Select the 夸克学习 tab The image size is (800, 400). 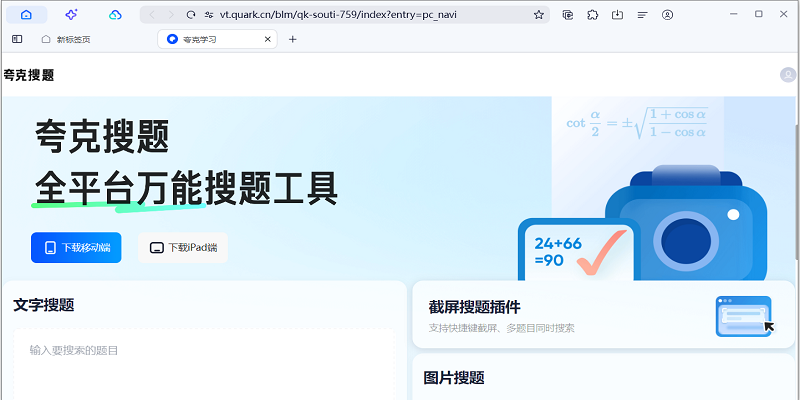tap(217, 39)
